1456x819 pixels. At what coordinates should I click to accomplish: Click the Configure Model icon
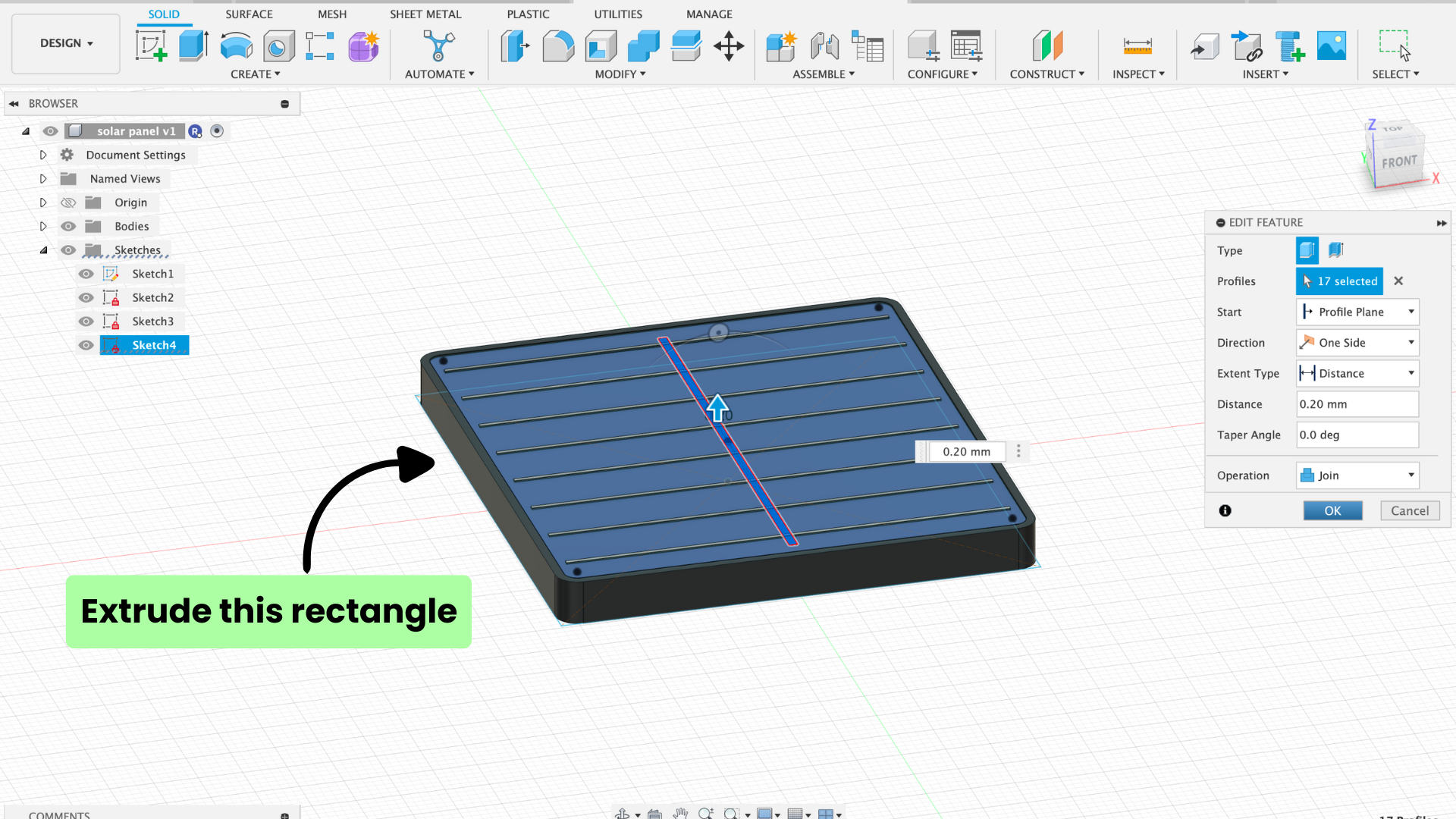click(924, 45)
